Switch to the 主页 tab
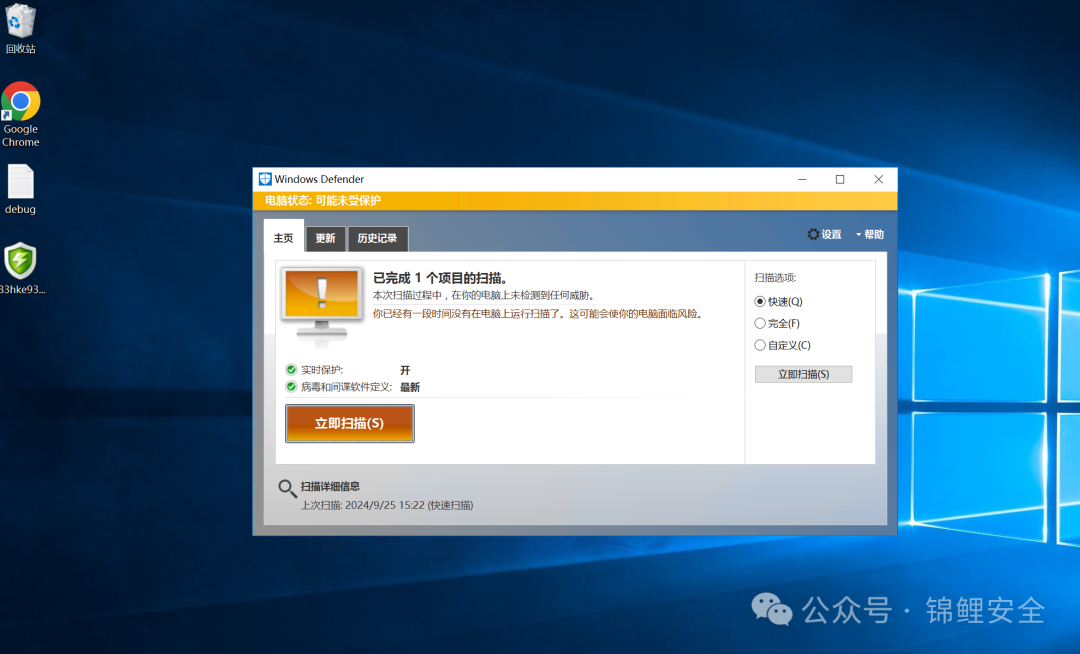 point(284,238)
